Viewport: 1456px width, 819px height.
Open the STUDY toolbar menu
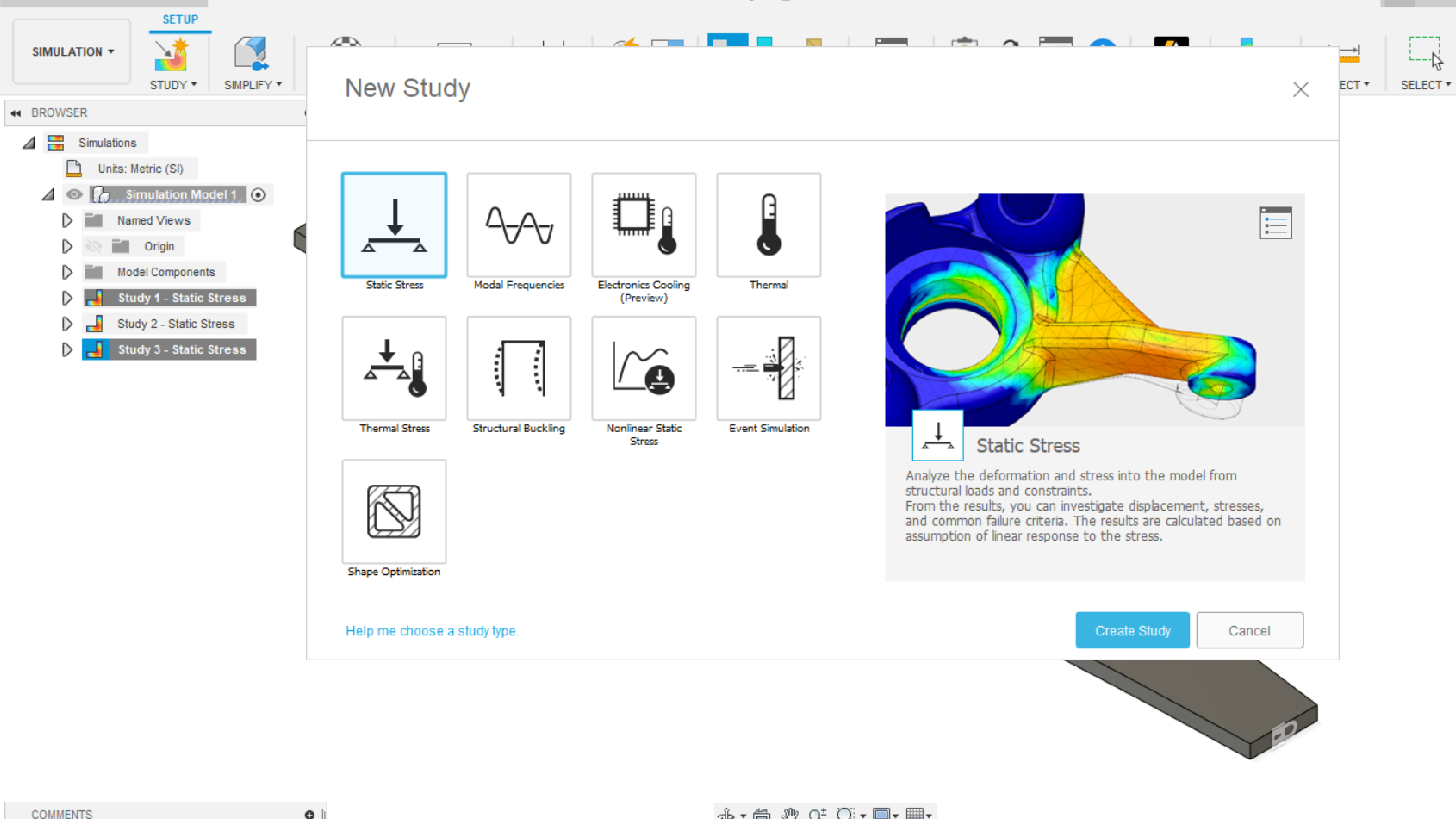173,85
